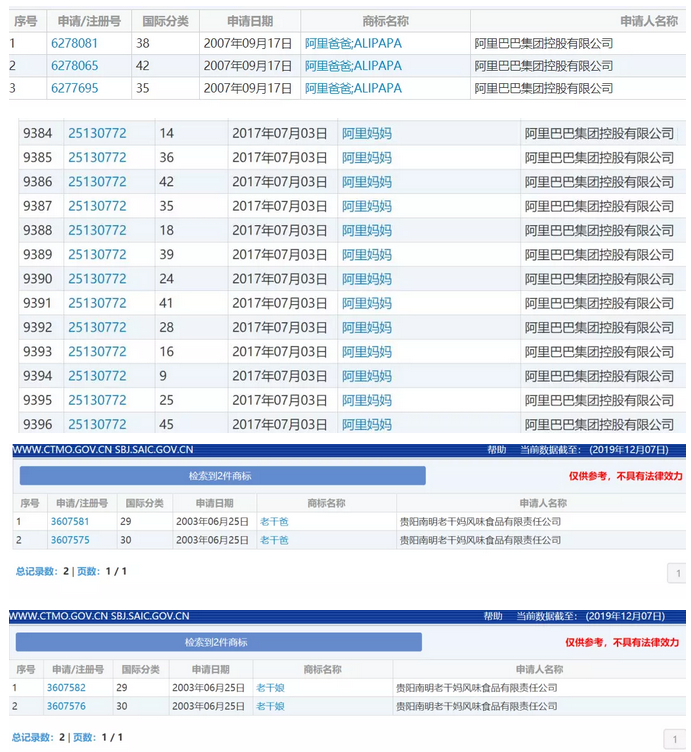Click page 1 button below 老干娘 table
Screen dimensions: 691x752
675,740
